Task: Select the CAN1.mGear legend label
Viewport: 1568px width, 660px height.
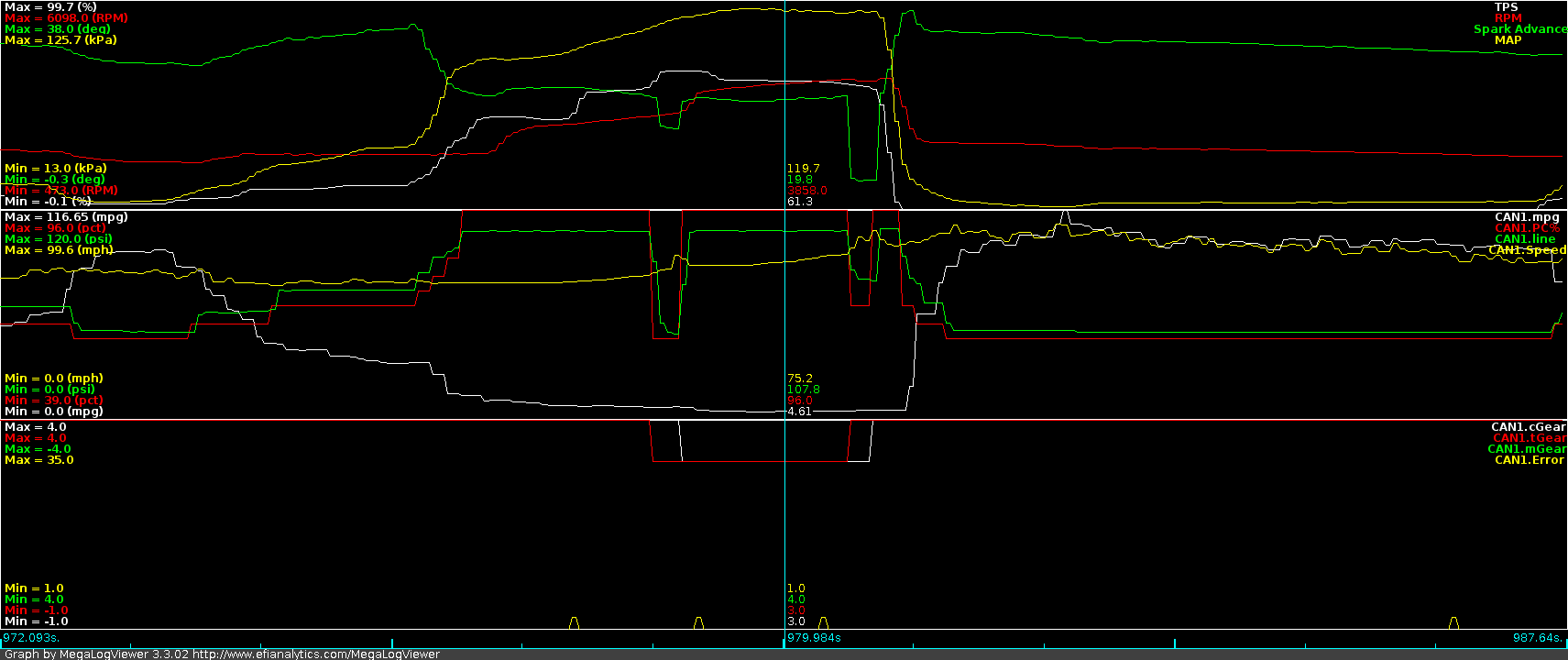Action: click(1526, 449)
